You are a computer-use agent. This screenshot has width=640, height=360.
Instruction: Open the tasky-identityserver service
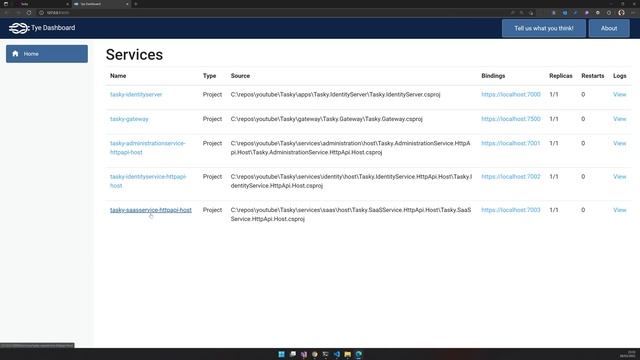click(136, 94)
